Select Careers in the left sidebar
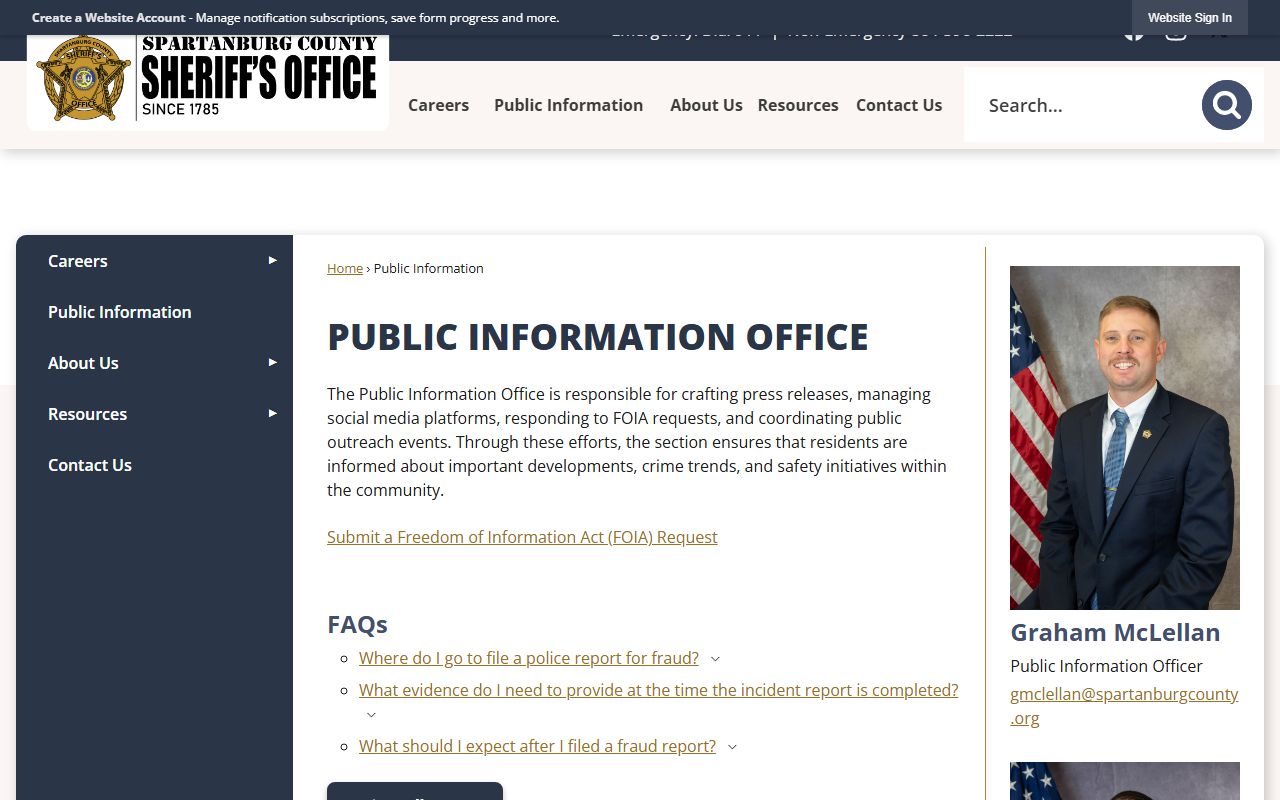This screenshot has width=1280, height=800. (77, 261)
